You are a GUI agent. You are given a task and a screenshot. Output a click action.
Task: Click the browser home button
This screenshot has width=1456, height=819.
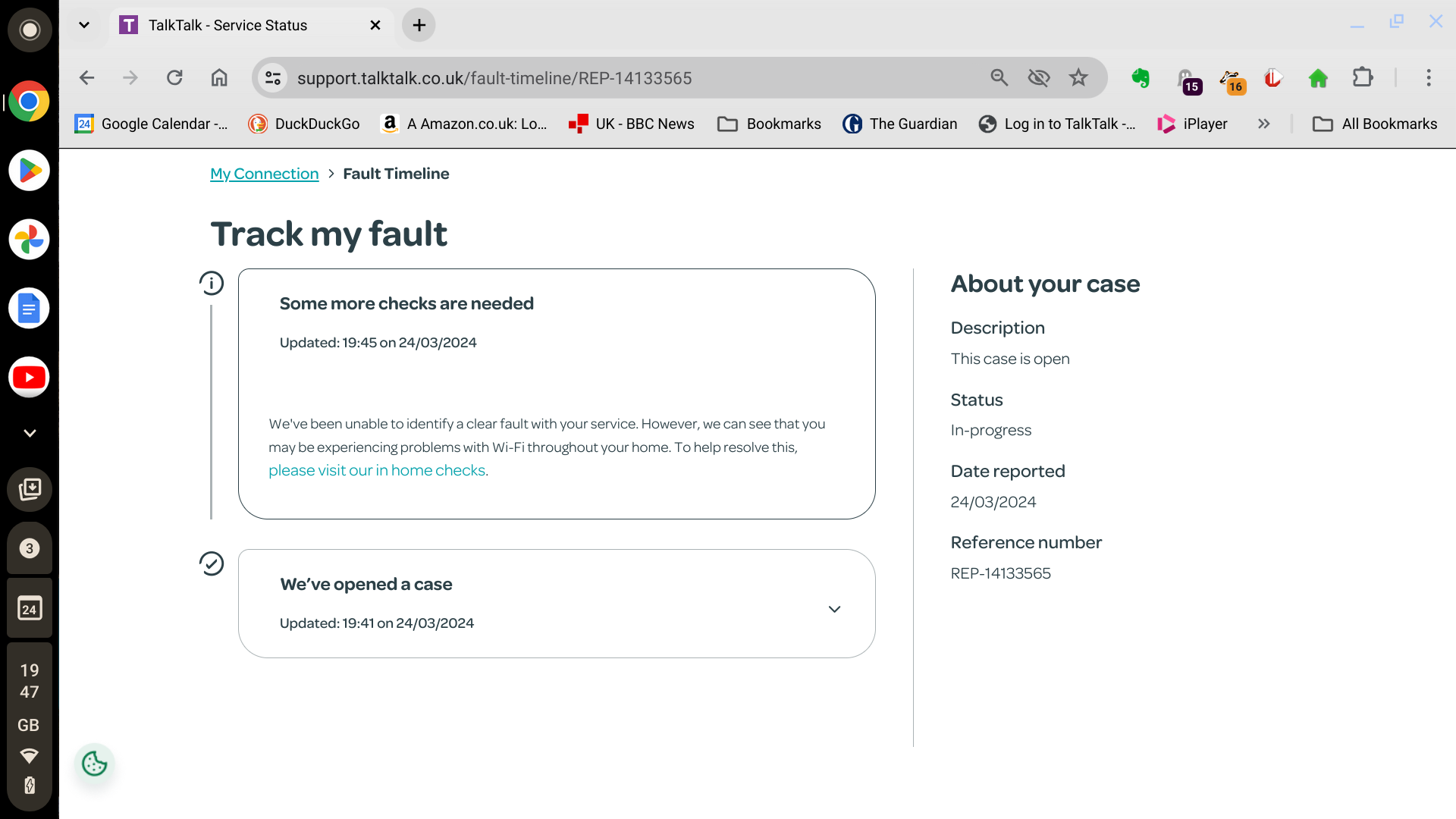(x=219, y=78)
